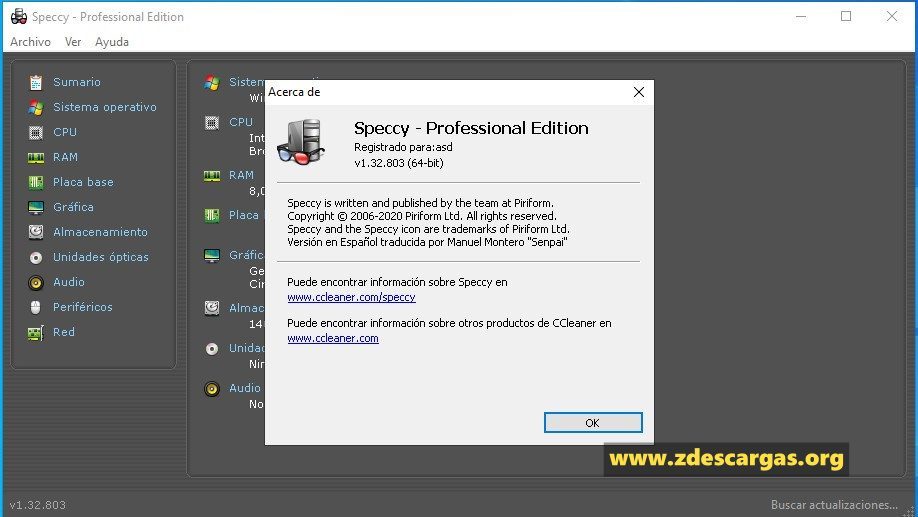This screenshot has width=918, height=517.
Task: Open the Ver menu
Action: point(73,42)
